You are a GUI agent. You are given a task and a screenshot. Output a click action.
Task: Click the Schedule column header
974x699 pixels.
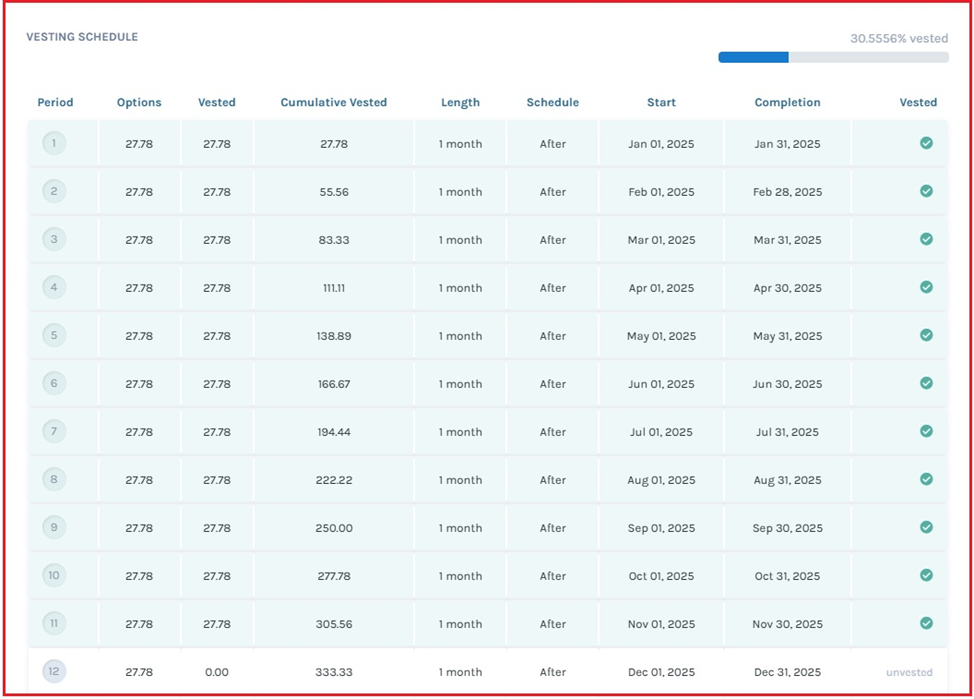click(552, 102)
